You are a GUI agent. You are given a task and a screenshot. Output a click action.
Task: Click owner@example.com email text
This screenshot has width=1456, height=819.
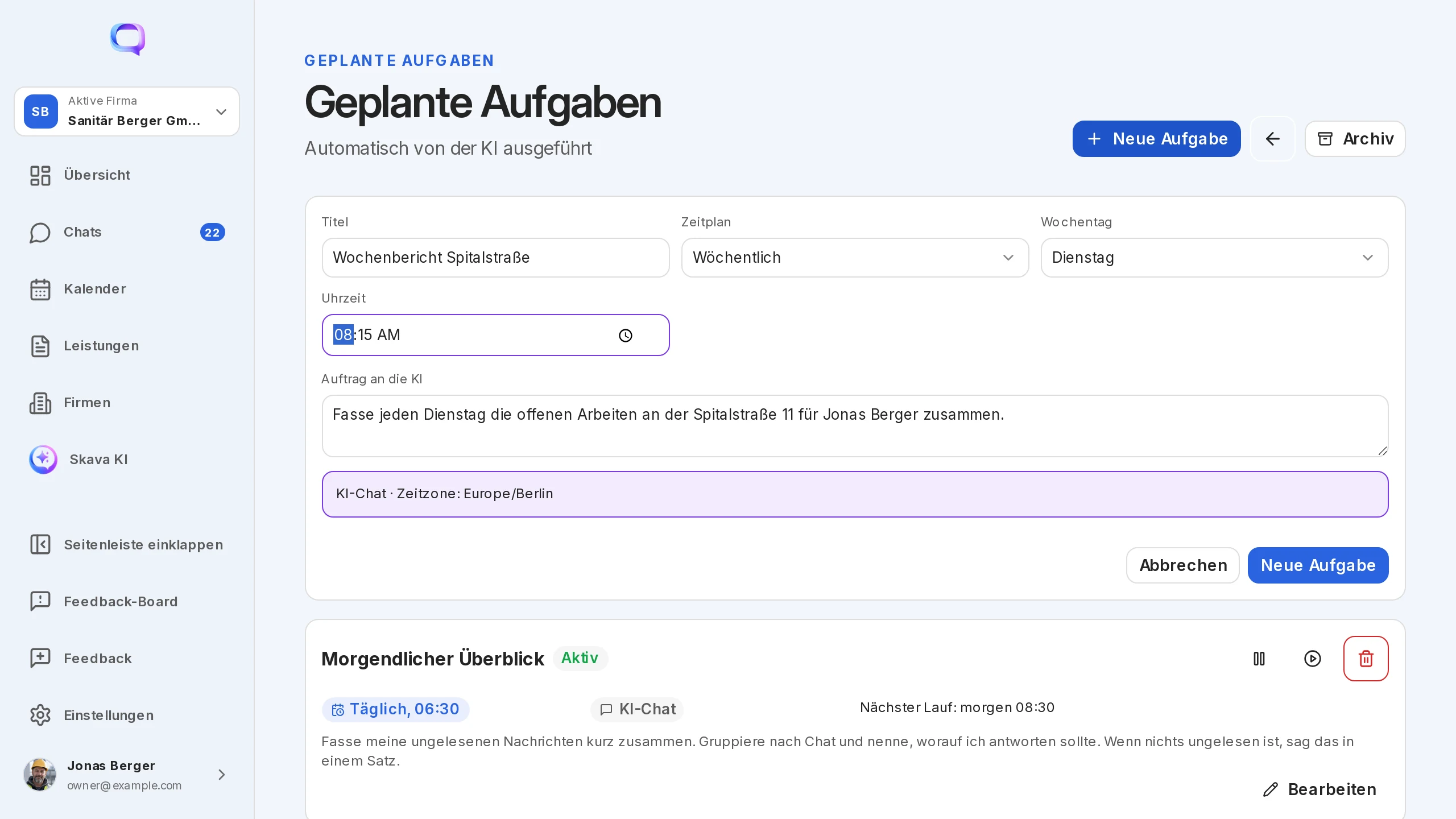(124, 785)
